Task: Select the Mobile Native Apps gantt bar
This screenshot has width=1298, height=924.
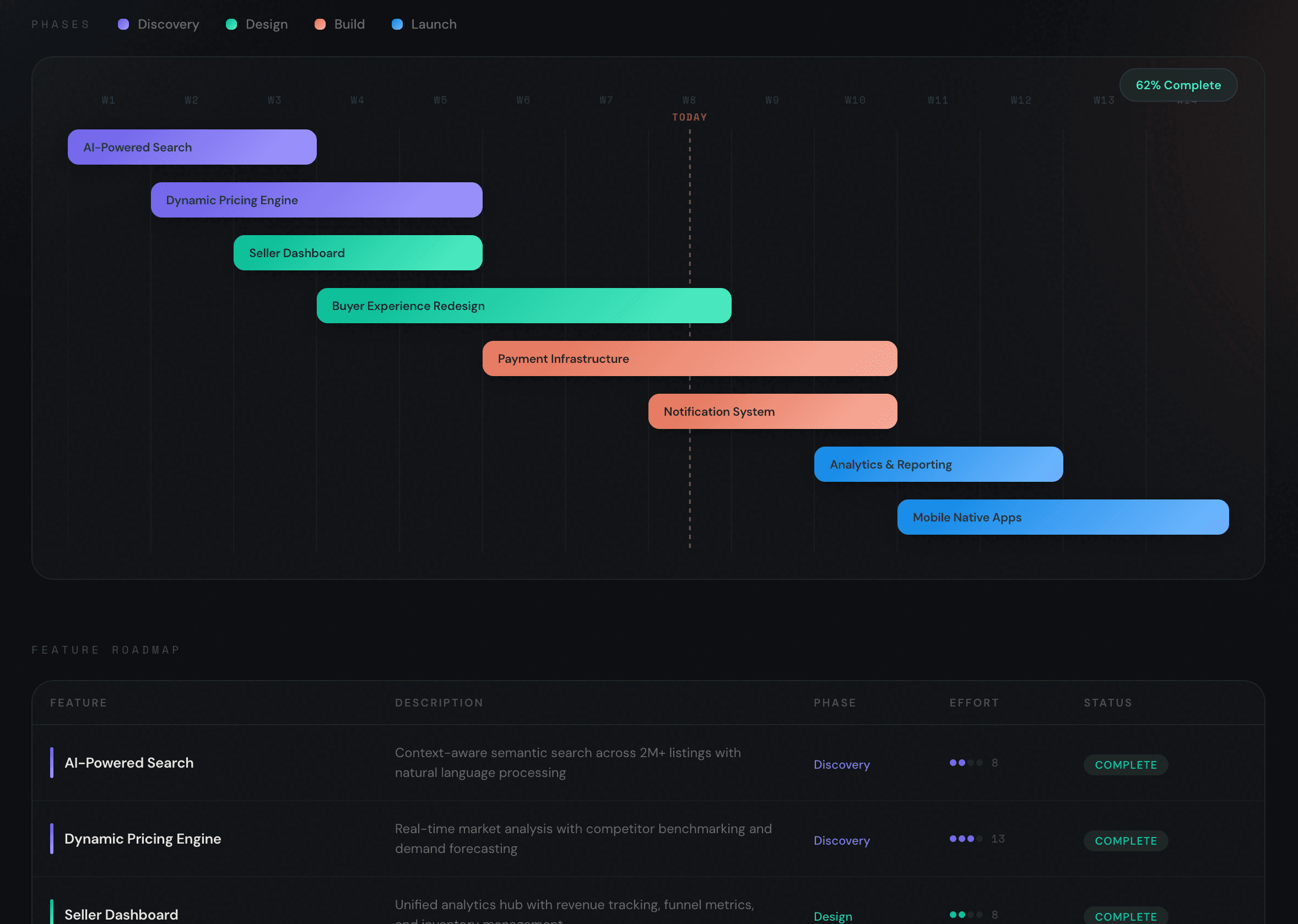Action: (1062, 517)
